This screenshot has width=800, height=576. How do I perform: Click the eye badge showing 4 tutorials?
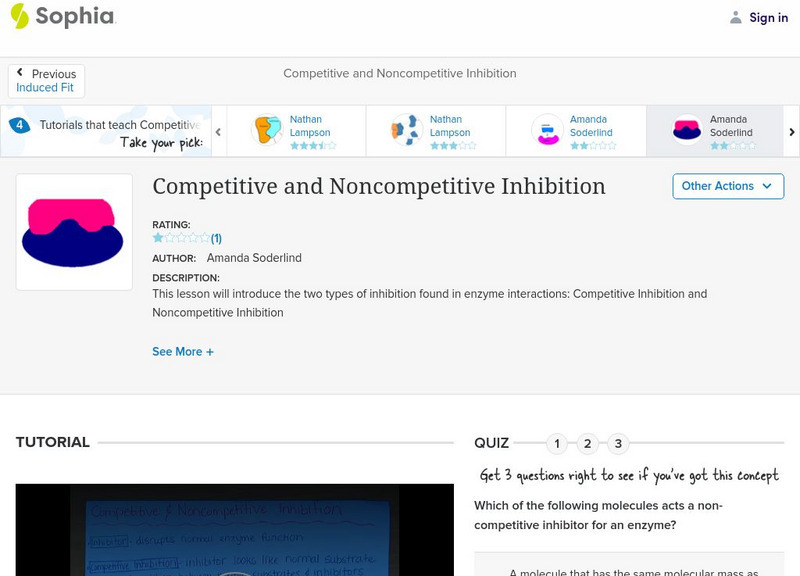[x=19, y=124]
